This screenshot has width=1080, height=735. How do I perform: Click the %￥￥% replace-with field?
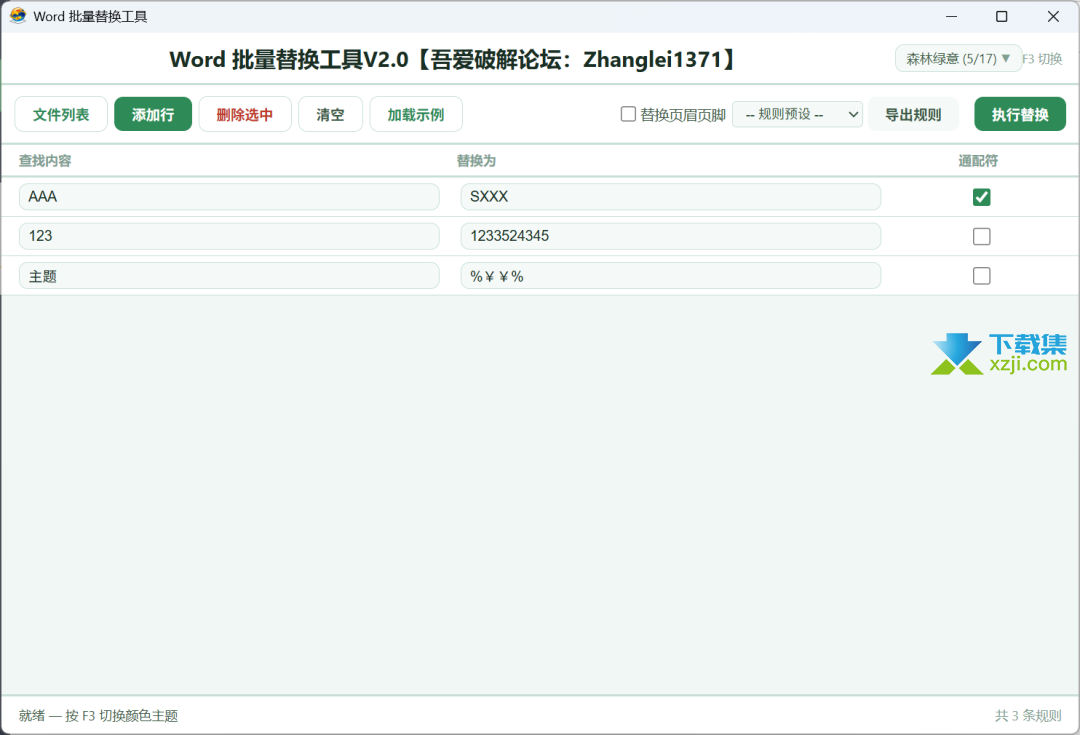671,276
